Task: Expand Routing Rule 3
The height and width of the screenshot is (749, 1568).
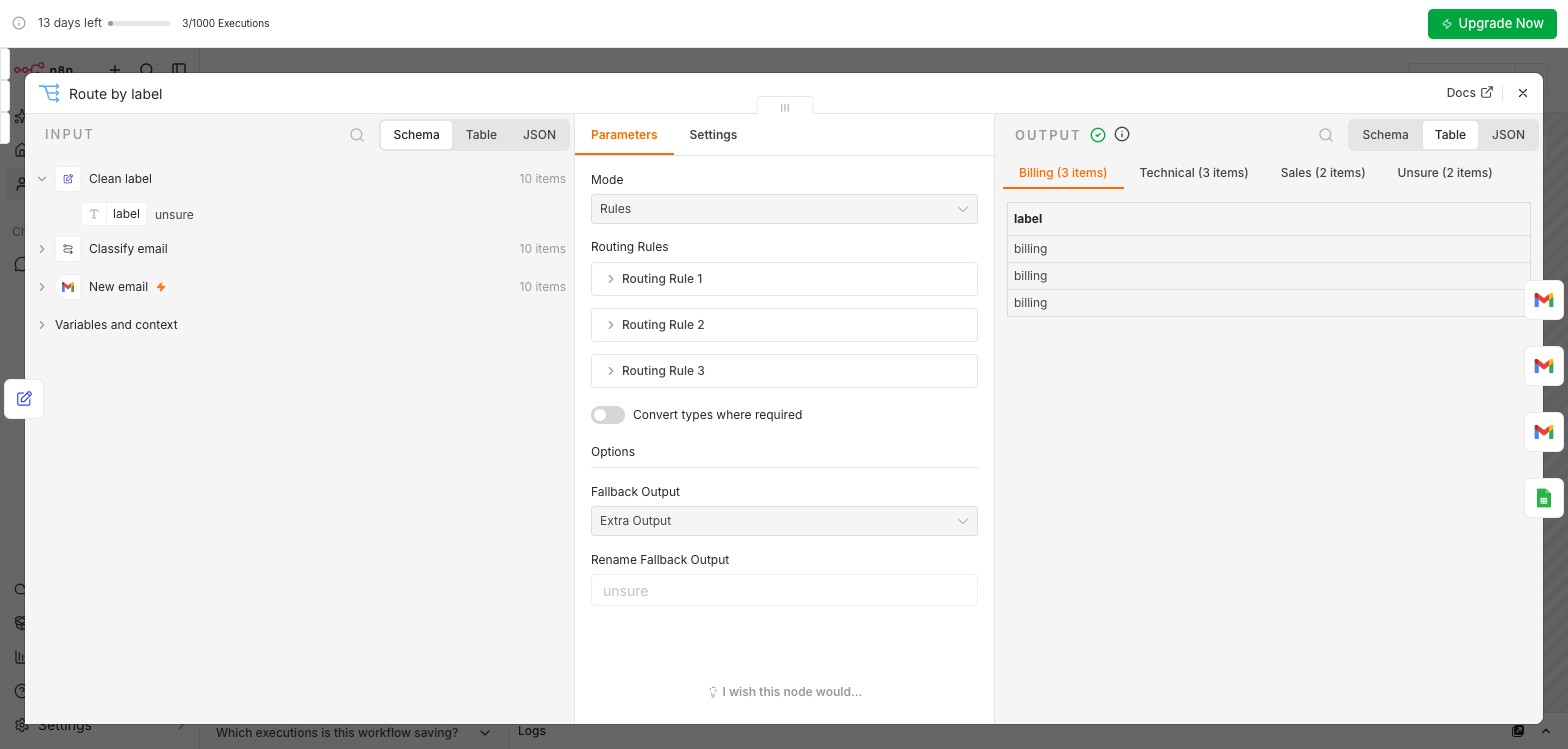Action: (x=784, y=371)
